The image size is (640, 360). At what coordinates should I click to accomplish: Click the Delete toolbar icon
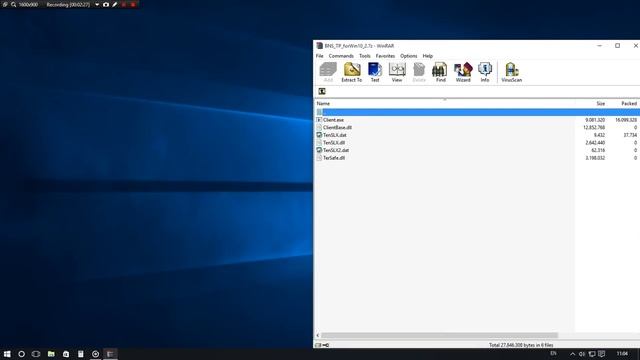[x=419, y=72]
